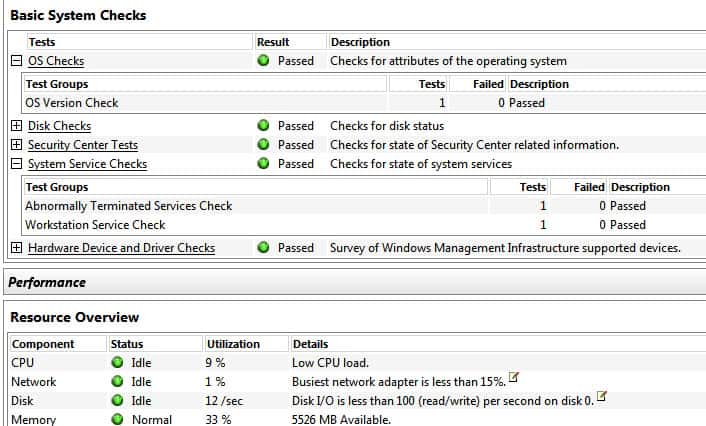Click the green status icon for CPU
Image resolution: width=706 pixels, height=426 pixels.
click(118, 363)
